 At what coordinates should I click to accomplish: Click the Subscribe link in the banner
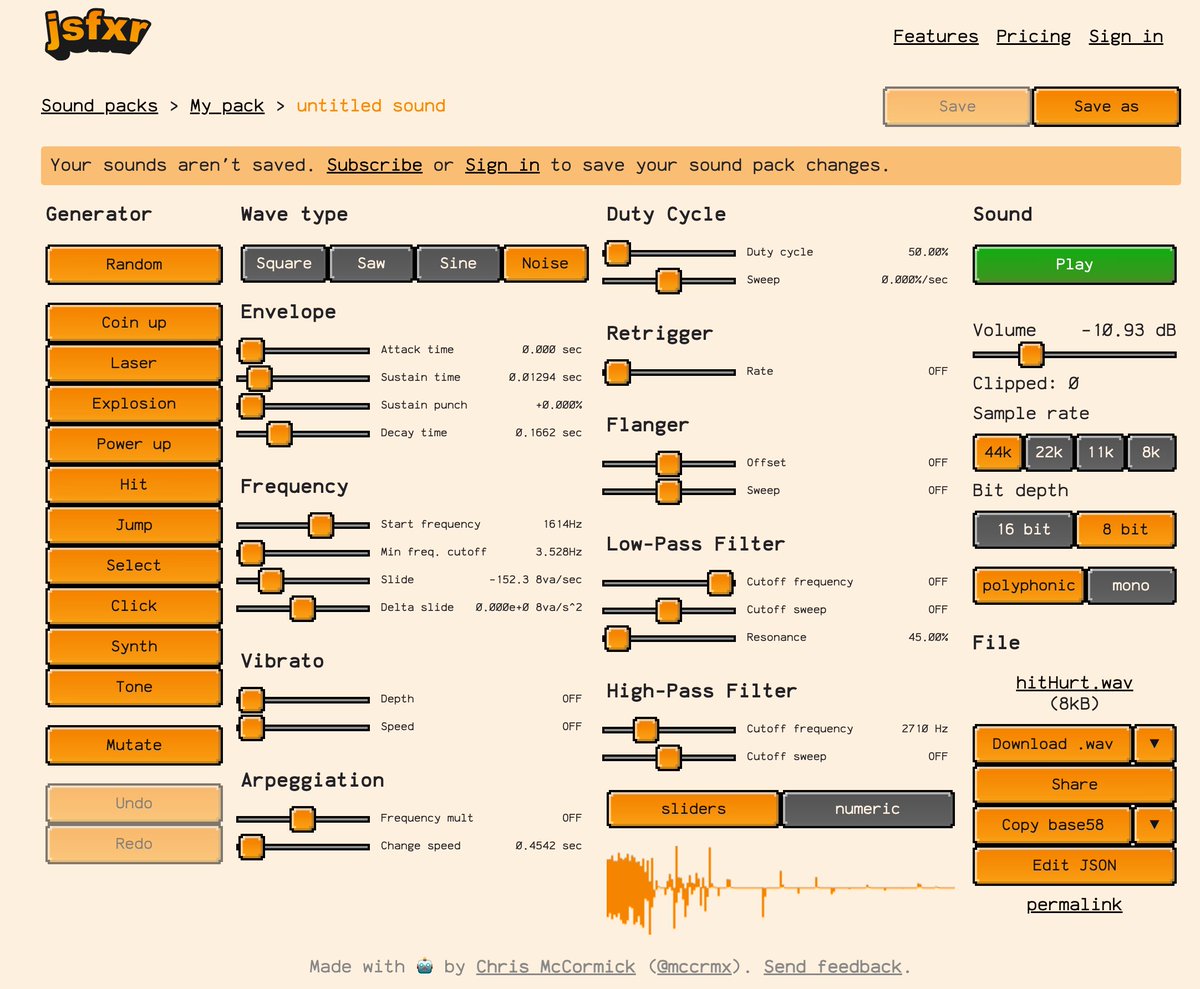[374, 164]
